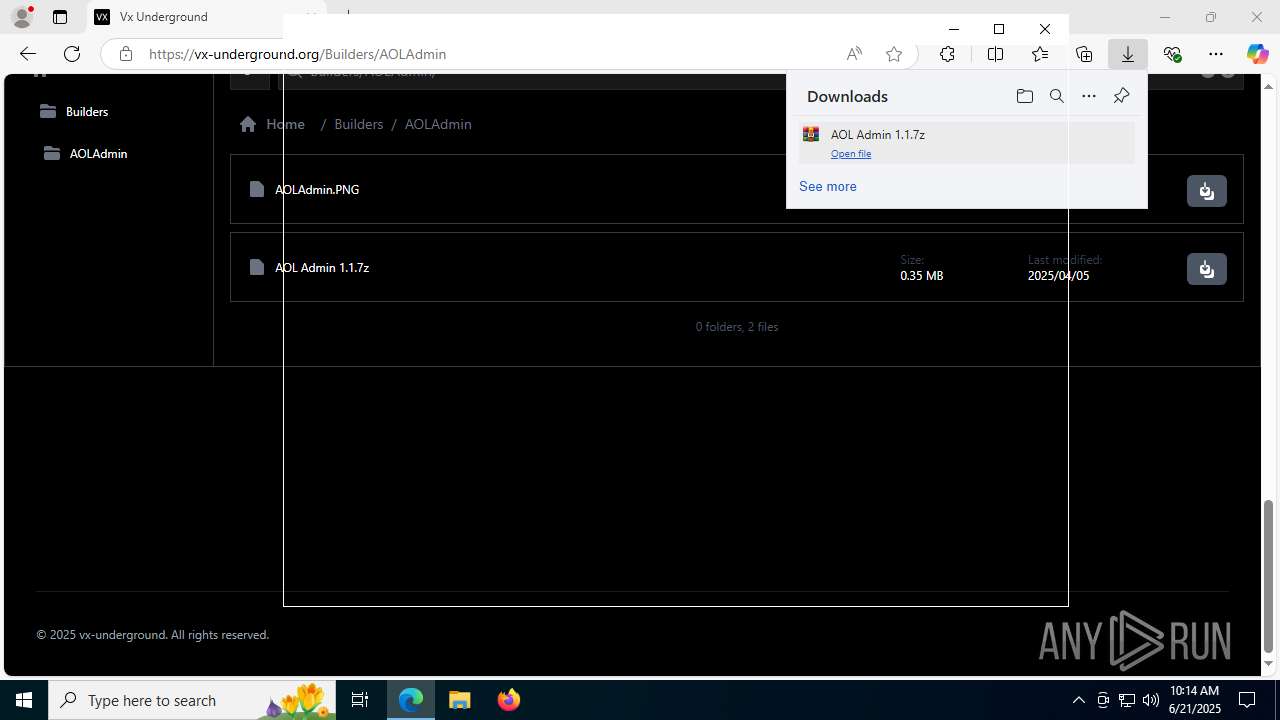Open File Explorer from taskbar
1280x720 pixels.
click(459, 700)
